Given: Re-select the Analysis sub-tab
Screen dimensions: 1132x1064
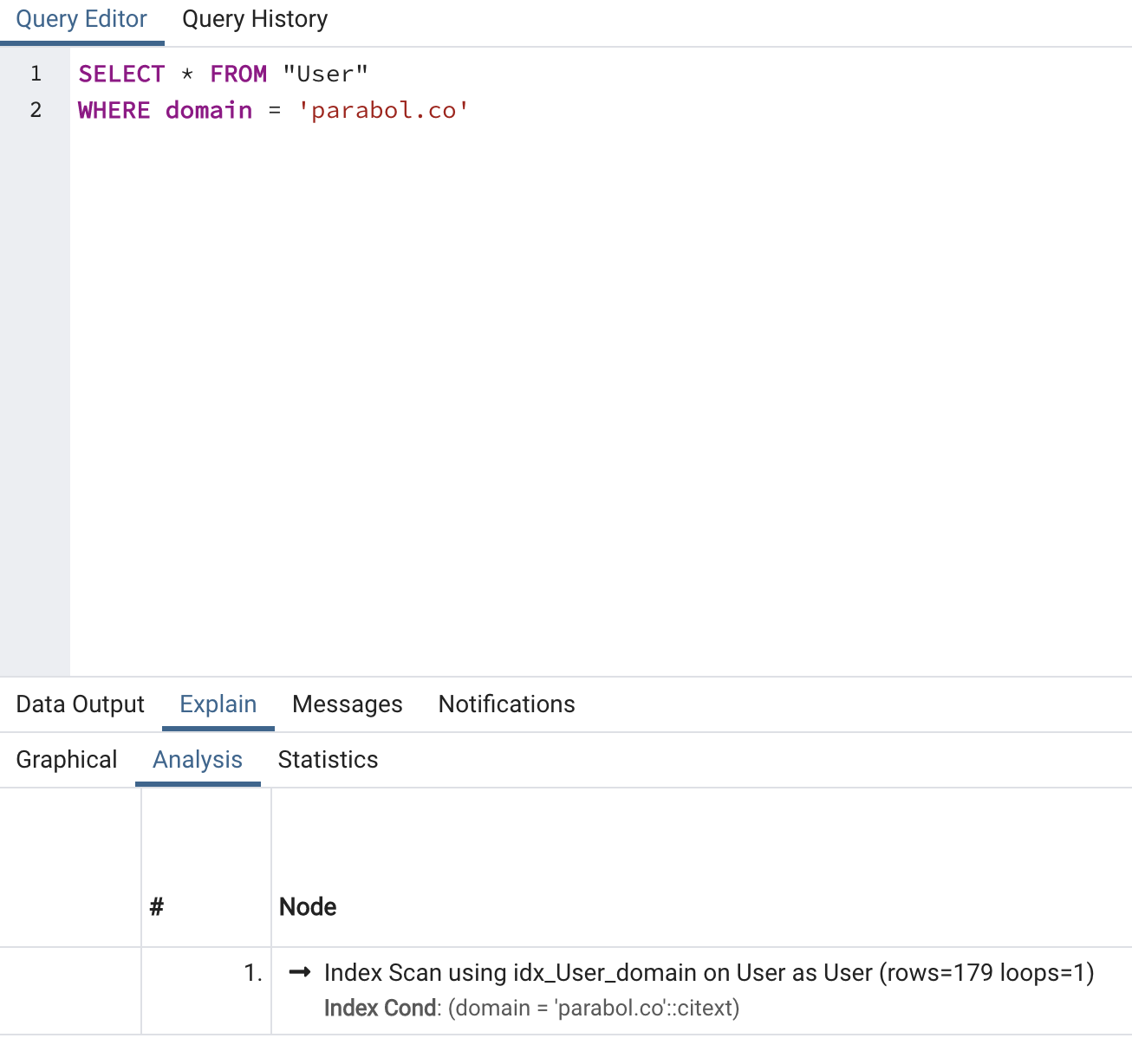Looking at the screenshot, I should pos(198,760).
